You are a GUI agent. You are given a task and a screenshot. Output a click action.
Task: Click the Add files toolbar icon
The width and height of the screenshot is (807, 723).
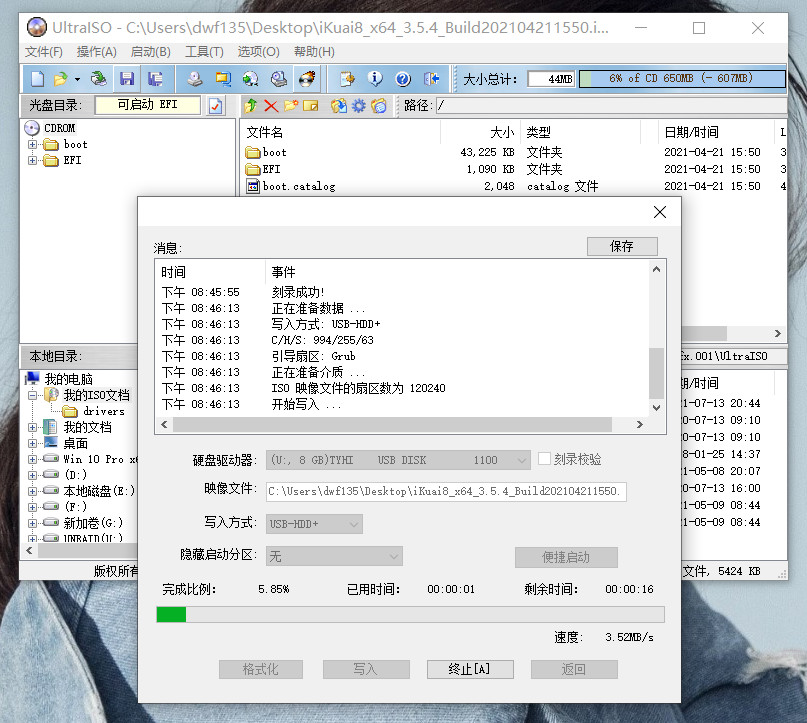tap(347, 79)
